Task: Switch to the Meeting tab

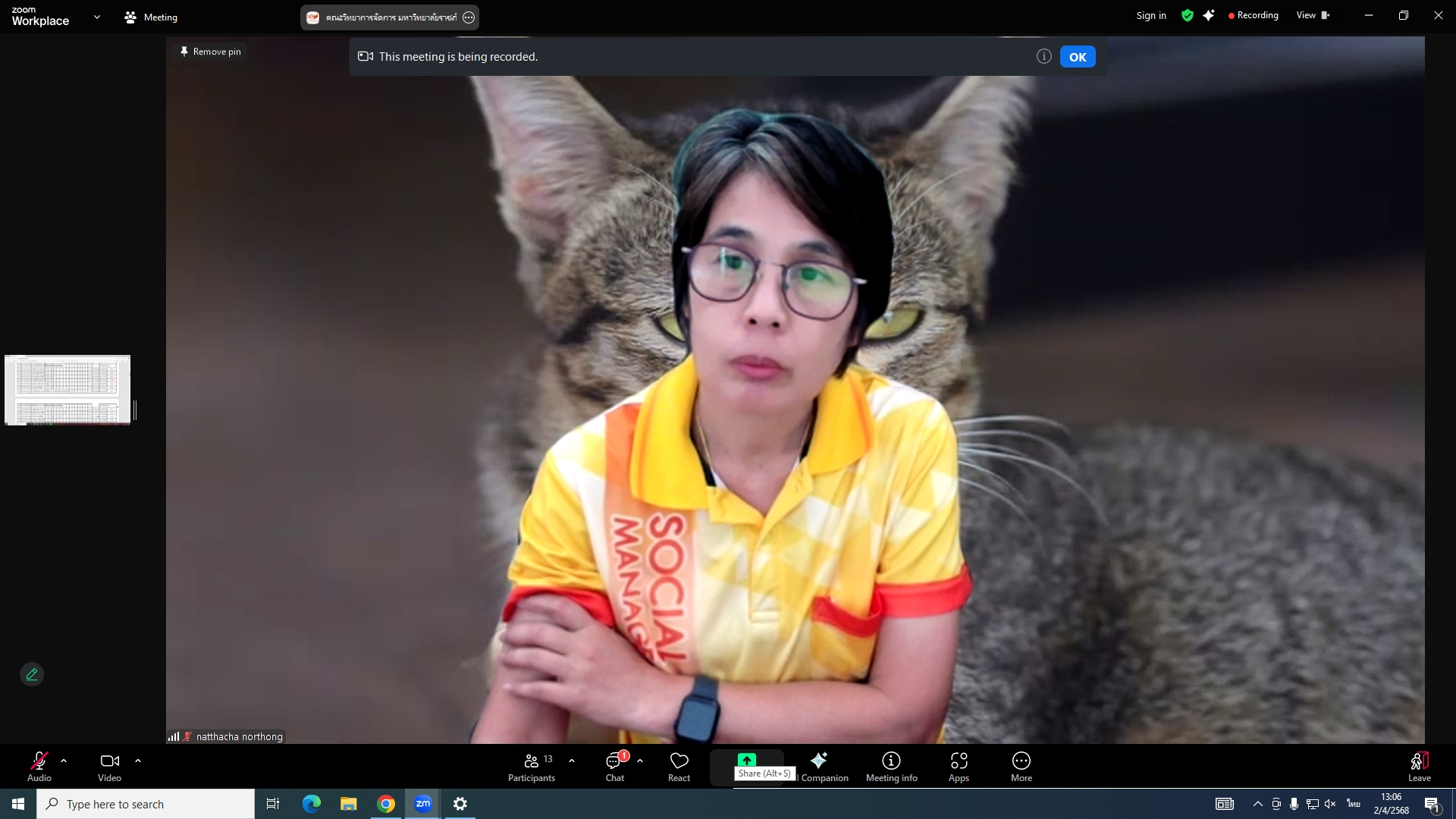Action: click(x=151, y=17)
